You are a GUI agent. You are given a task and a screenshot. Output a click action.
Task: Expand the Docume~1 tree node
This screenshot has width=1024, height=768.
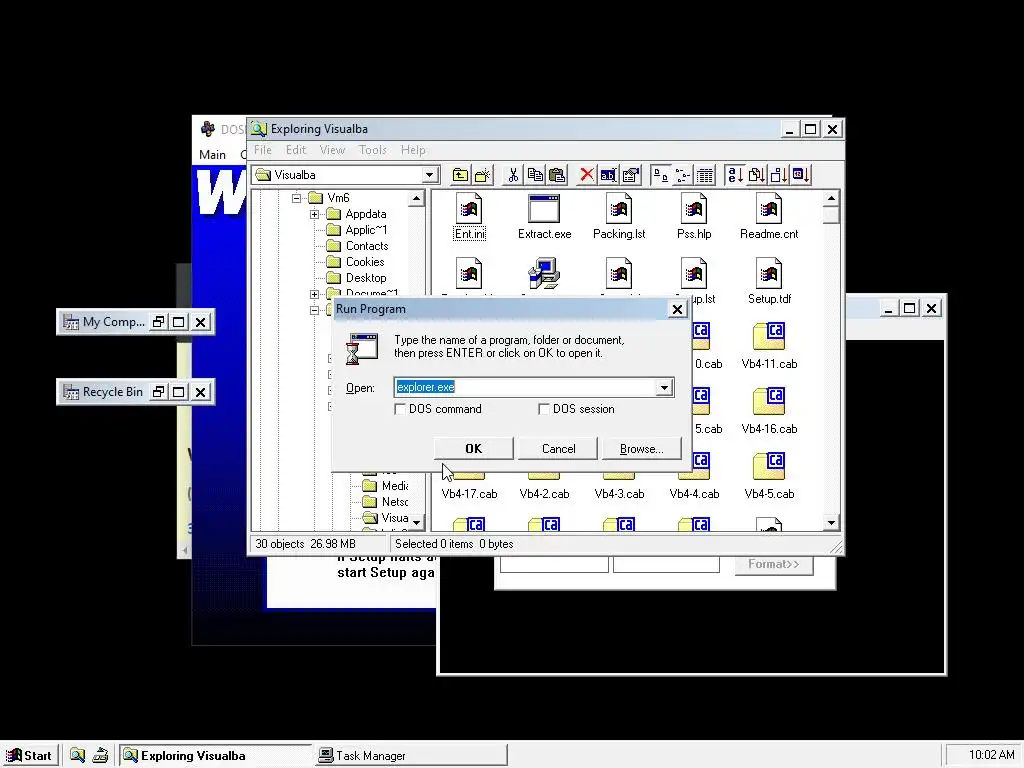[314, 294]
